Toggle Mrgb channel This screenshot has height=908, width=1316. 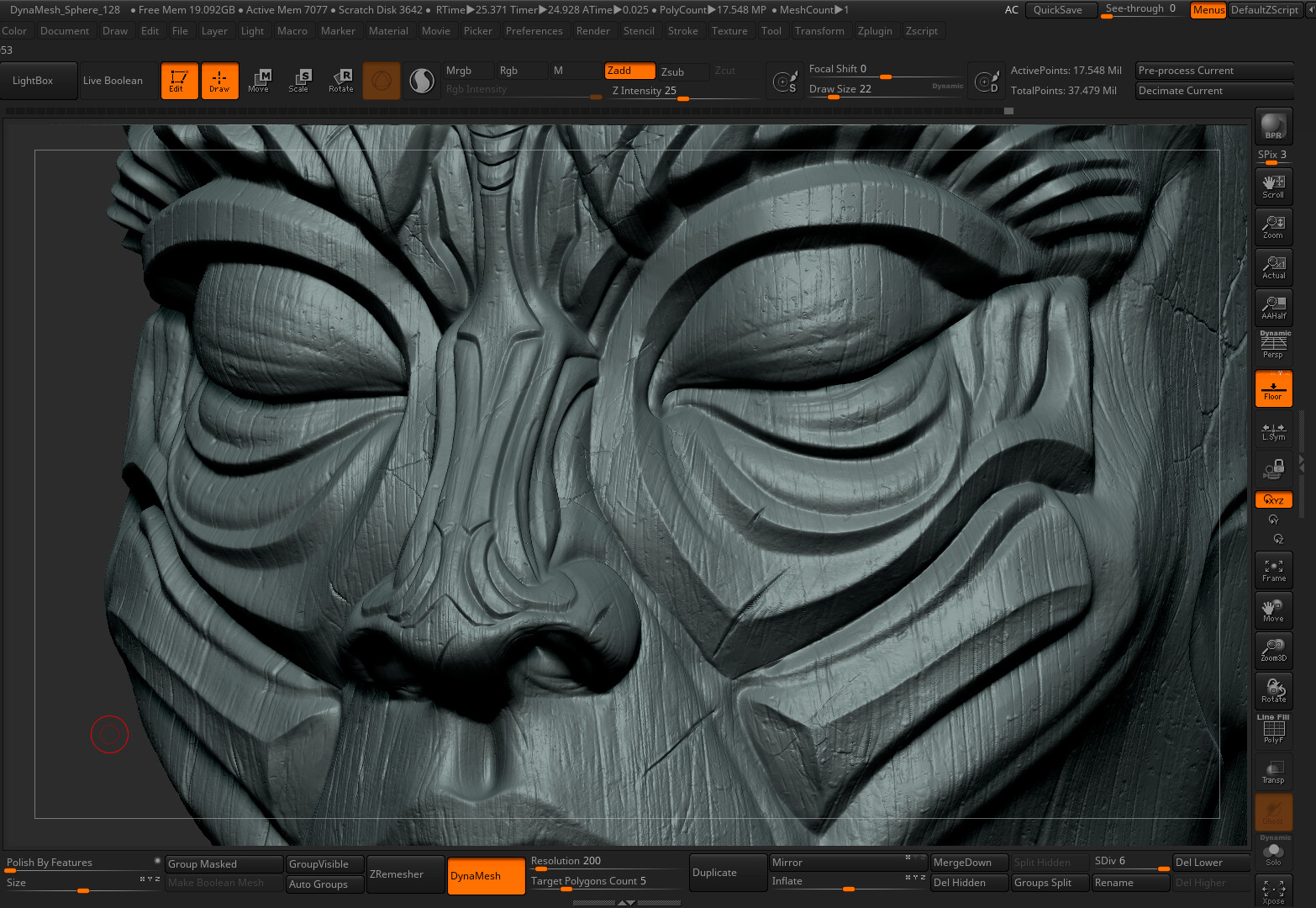(466, 71)
